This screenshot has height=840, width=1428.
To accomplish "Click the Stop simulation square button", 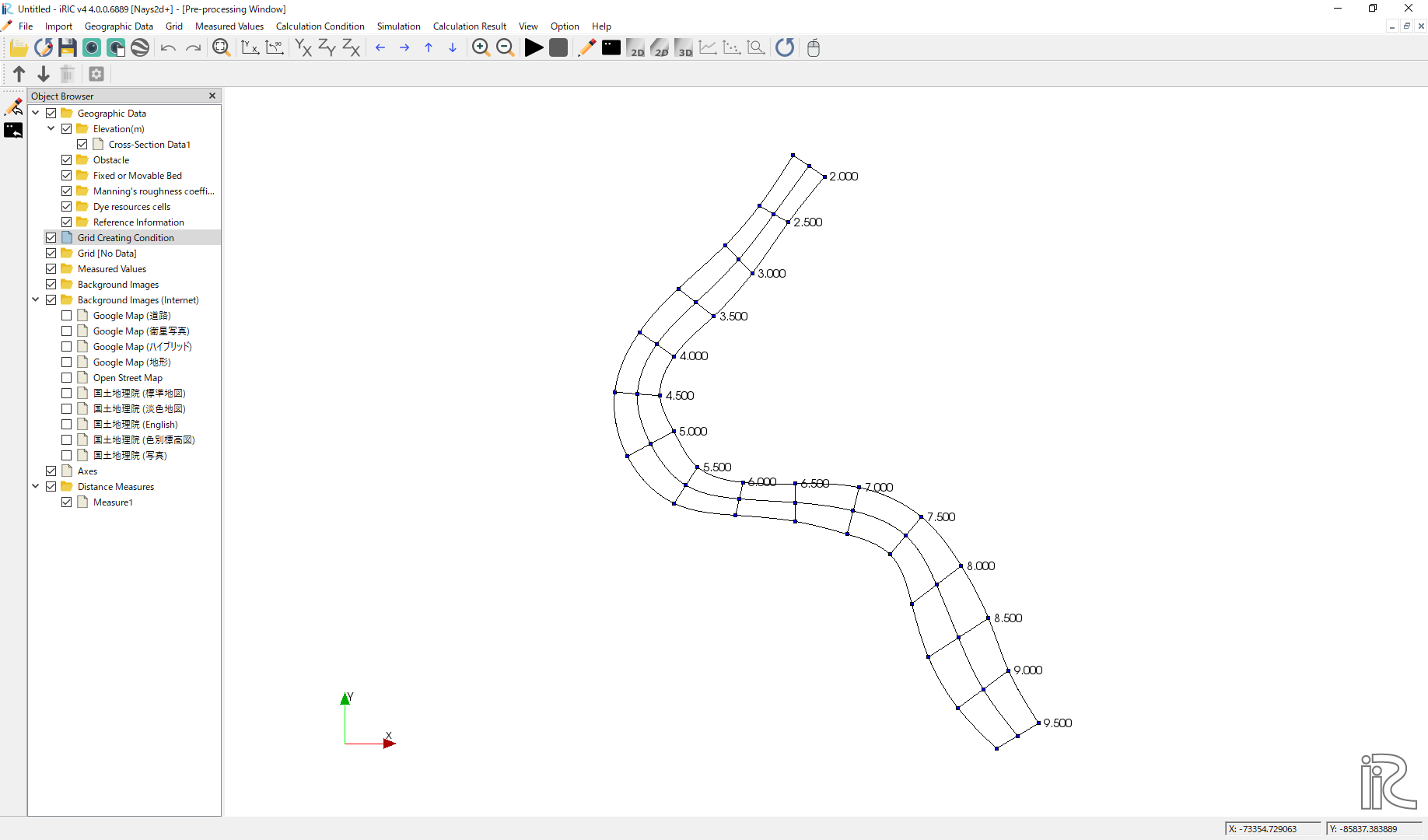I will tap(558, 48).
